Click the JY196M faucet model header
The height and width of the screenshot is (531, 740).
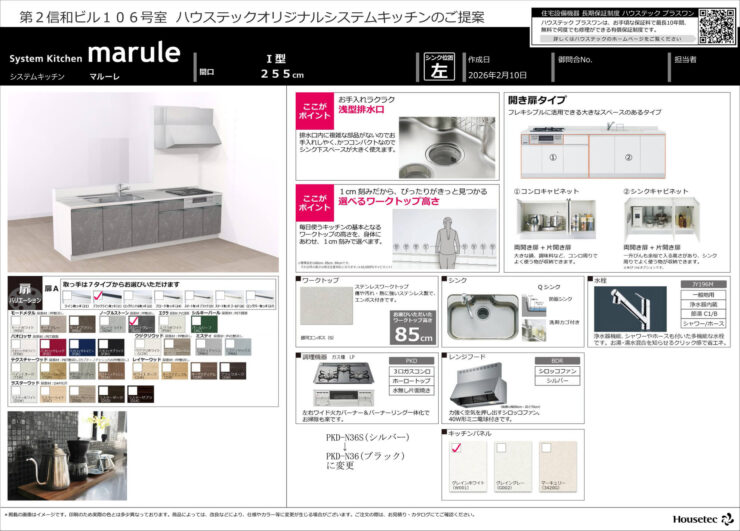(703, 284)
